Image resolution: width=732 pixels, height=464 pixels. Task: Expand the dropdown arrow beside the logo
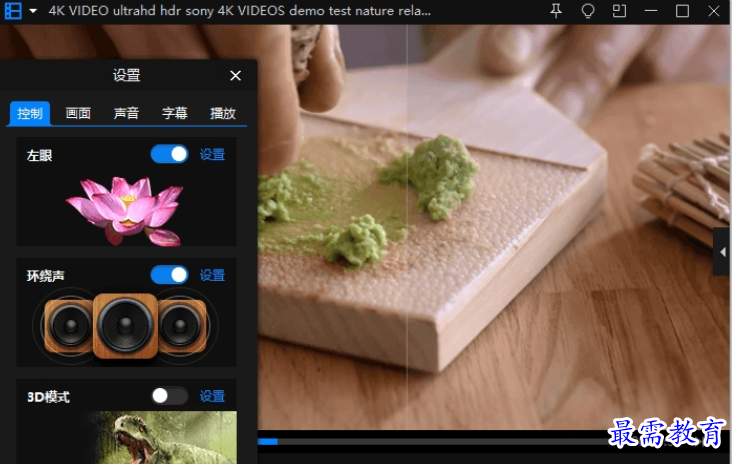[33, 11]
